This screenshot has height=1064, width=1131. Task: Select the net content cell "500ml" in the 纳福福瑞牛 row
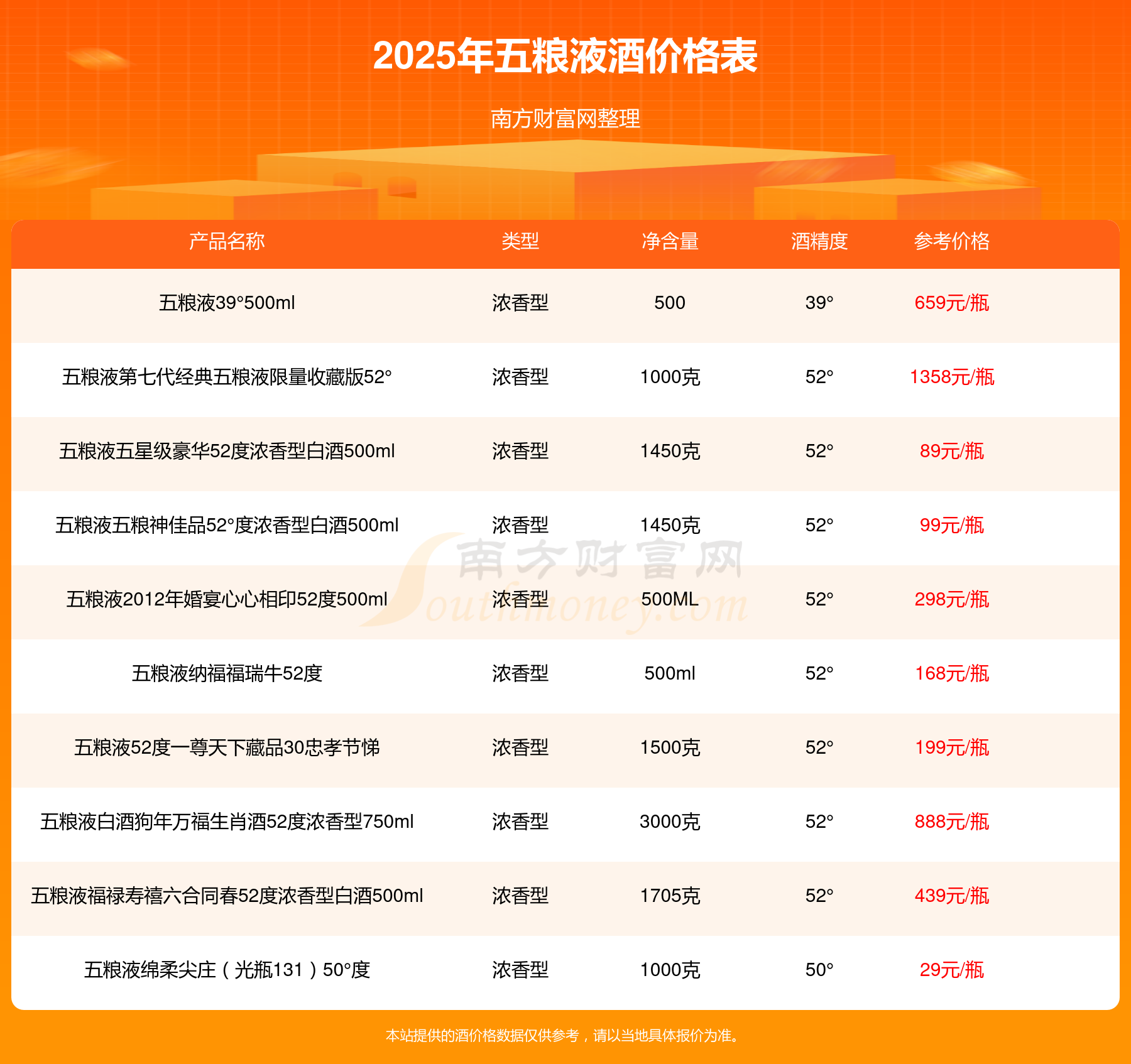[x=670, y=673]
